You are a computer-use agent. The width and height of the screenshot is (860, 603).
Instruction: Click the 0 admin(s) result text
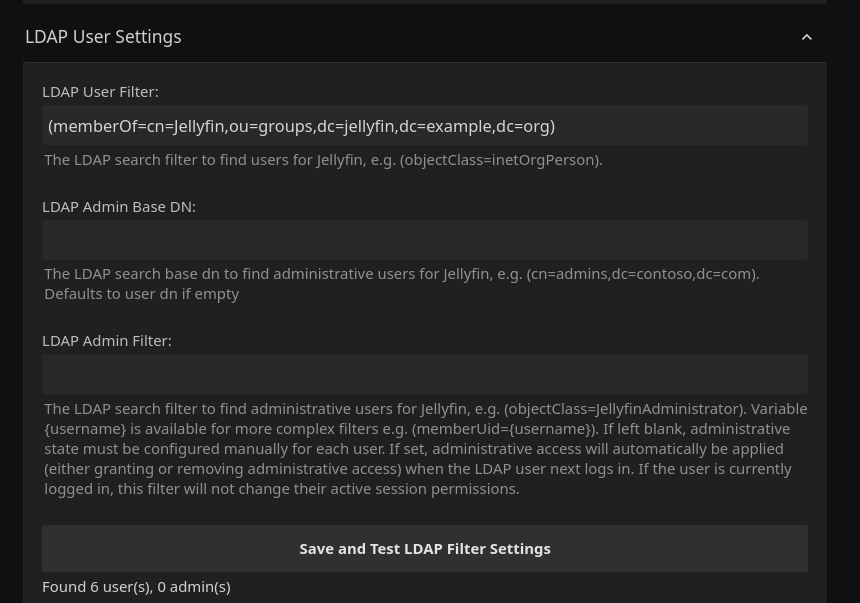[x=193, y=586]
